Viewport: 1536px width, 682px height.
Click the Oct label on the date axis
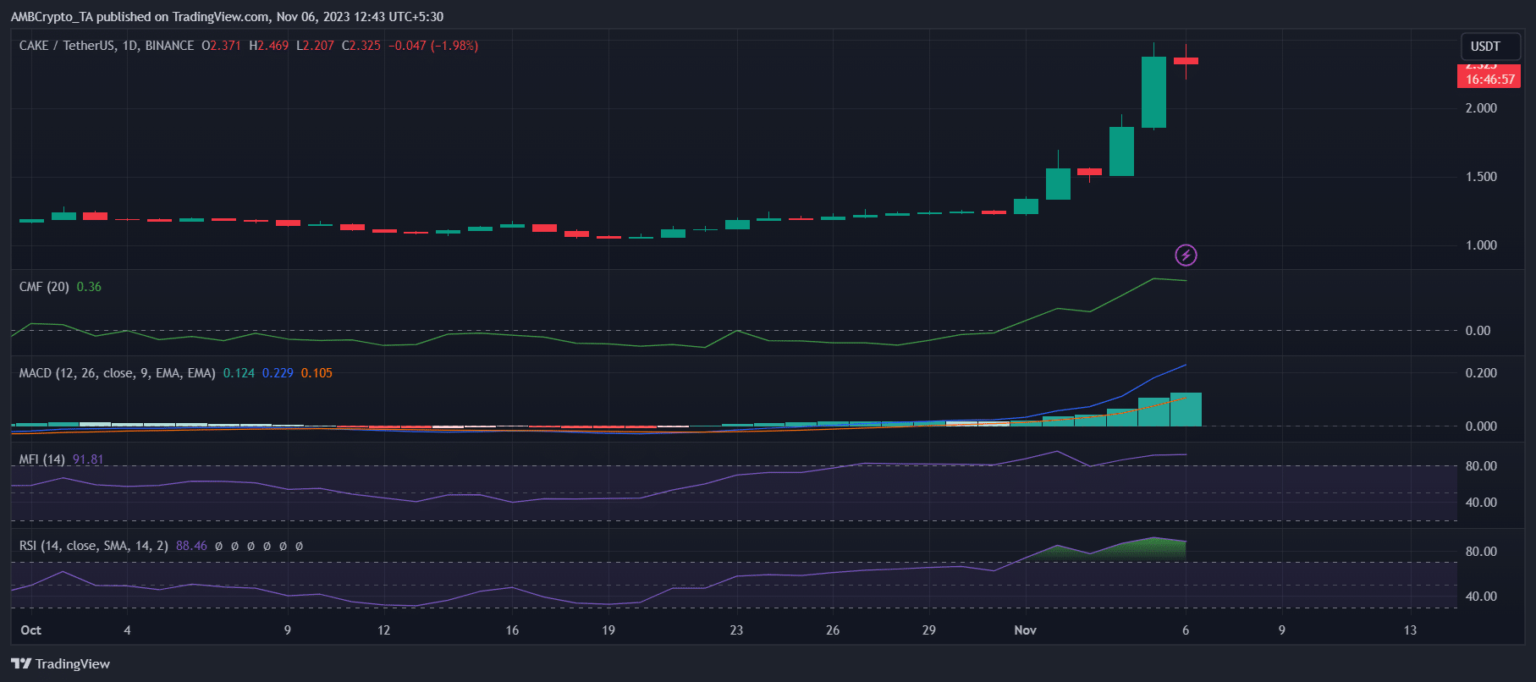[31, 631]
